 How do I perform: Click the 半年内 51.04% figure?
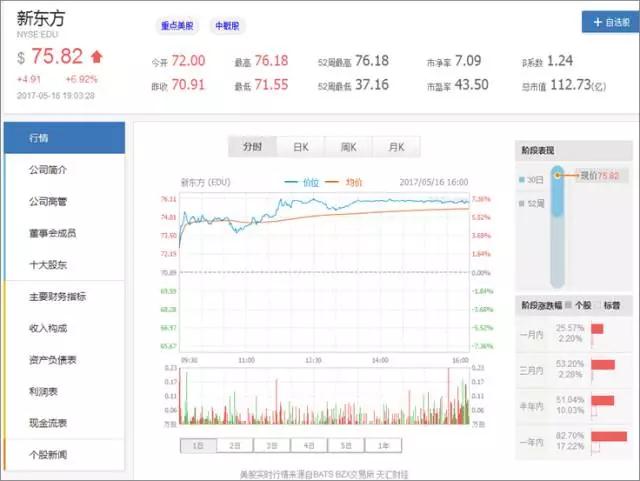tap(570, 399)
